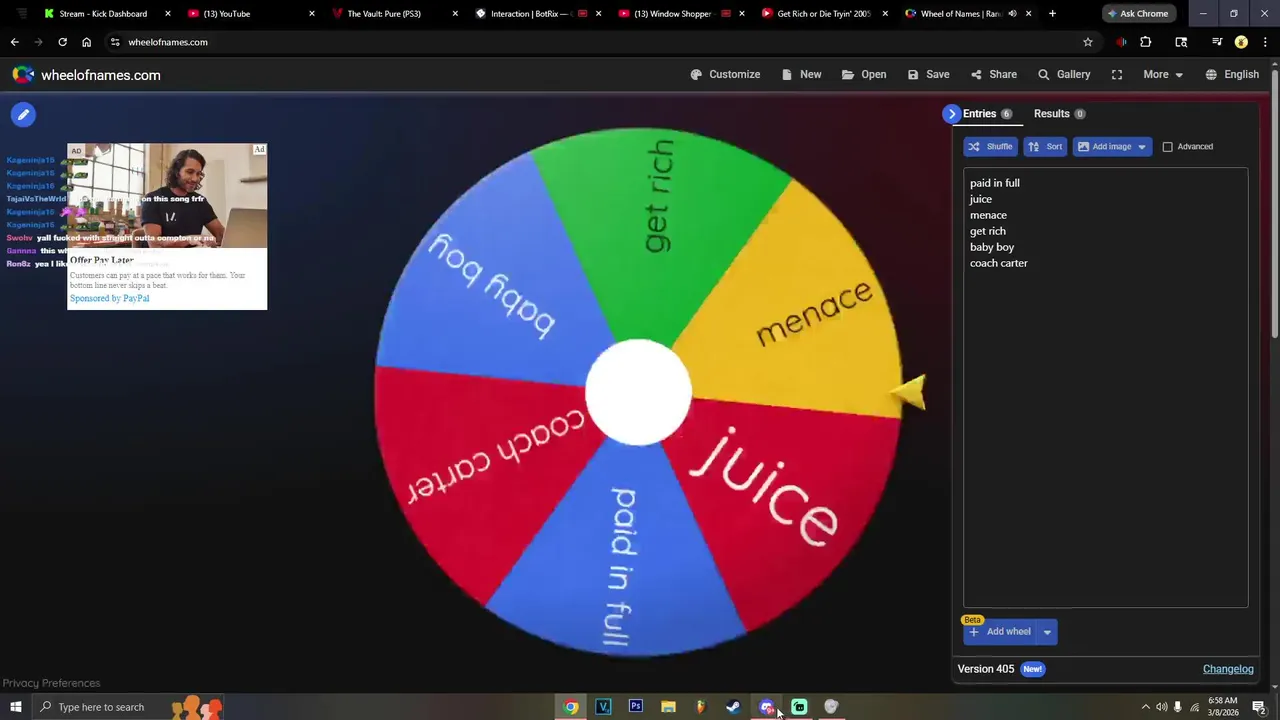The width and height of the screenshot is (1280, 720).
Task: Close the Wheel of Names tab
Action: coord(1028,14)
